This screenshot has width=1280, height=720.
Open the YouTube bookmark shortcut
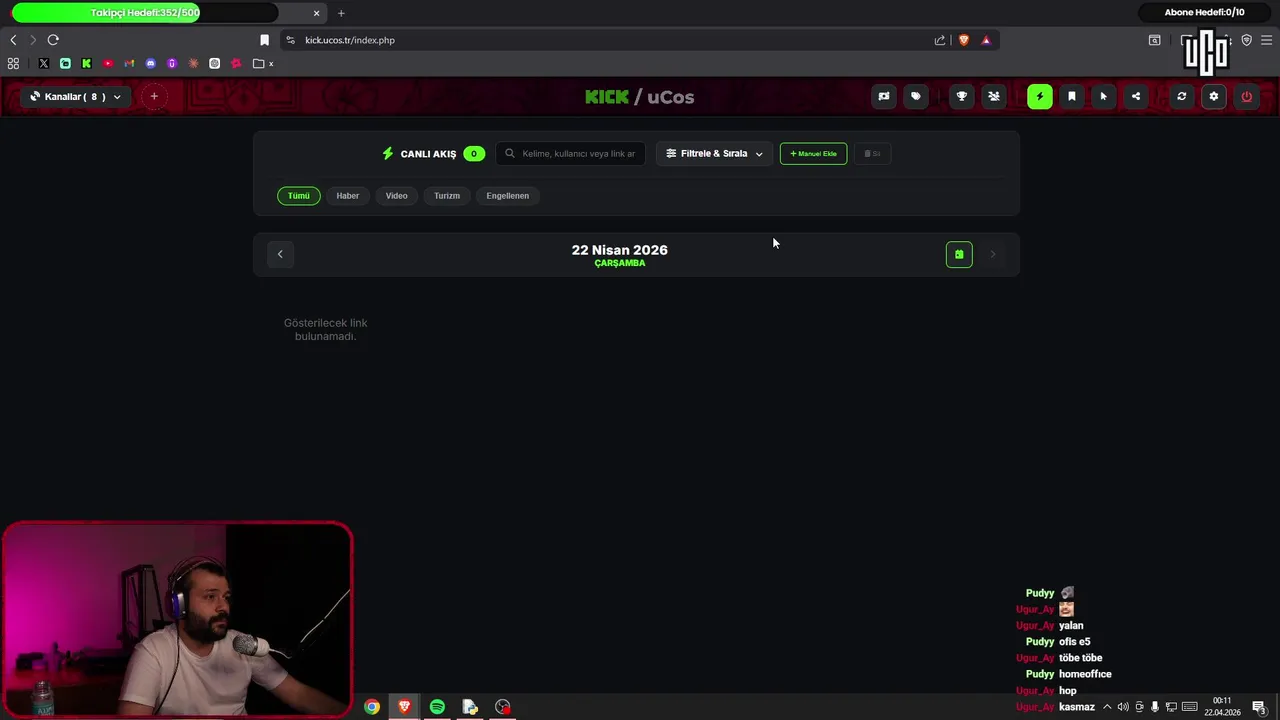108,63
